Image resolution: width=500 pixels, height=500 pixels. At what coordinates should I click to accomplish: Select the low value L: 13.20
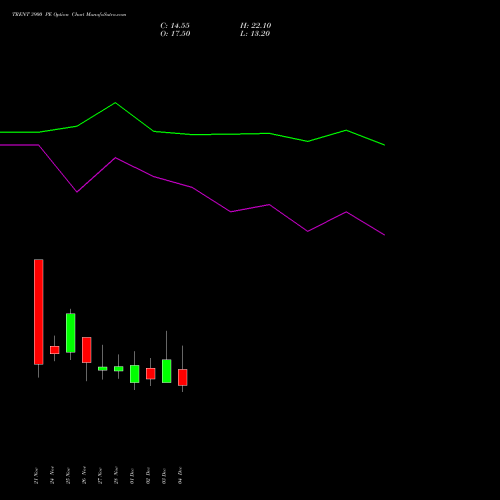pos(255,34)
